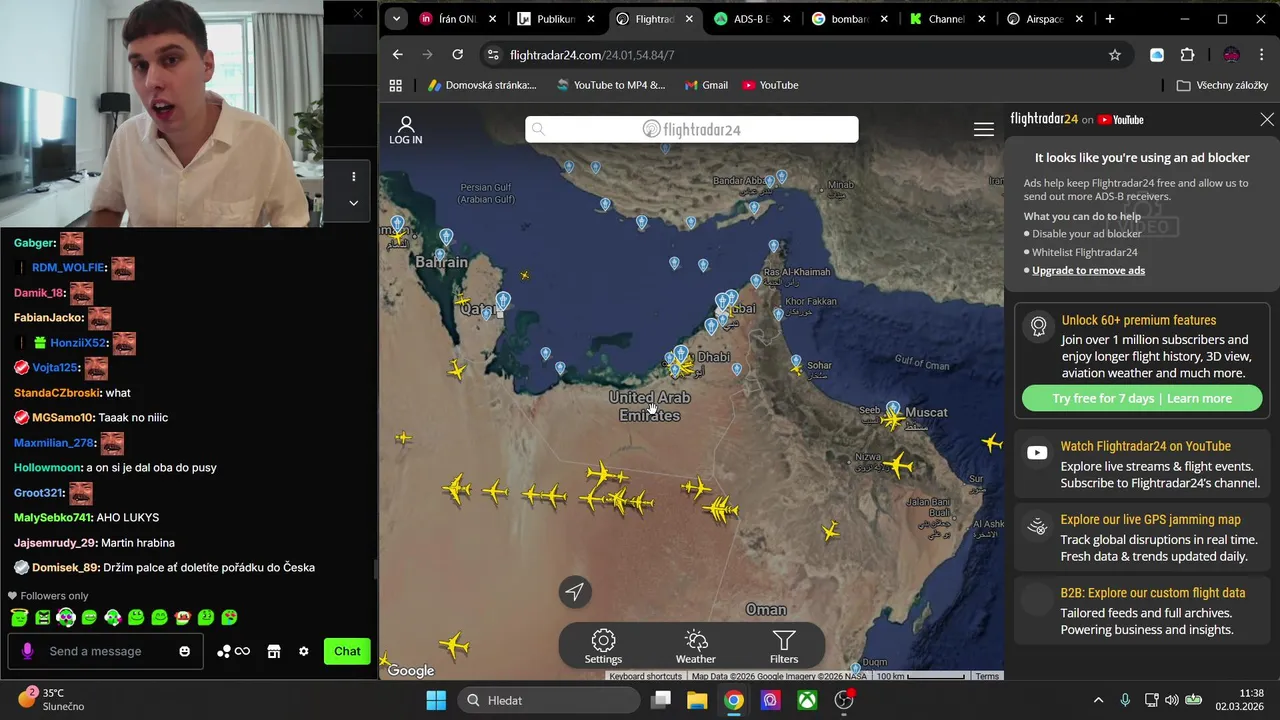The image size is (1280, 720).
Task: Open Upgrade to remove ads link
Action: tap(1088, 270)
